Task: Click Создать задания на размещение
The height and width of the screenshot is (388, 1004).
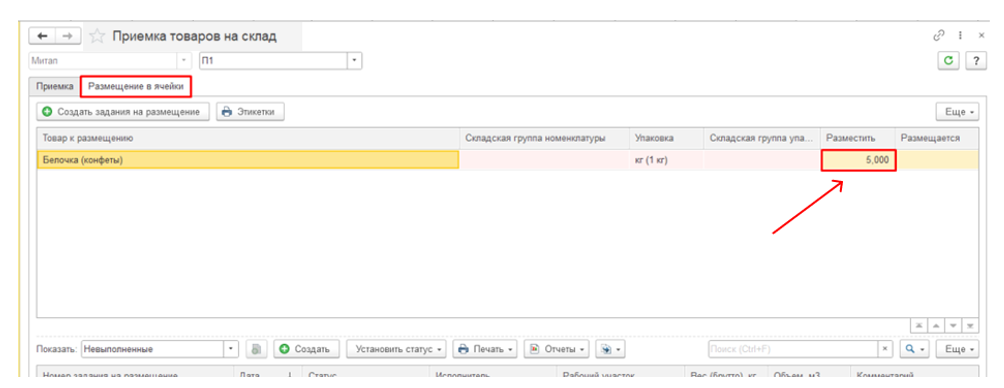Action: 123,111
